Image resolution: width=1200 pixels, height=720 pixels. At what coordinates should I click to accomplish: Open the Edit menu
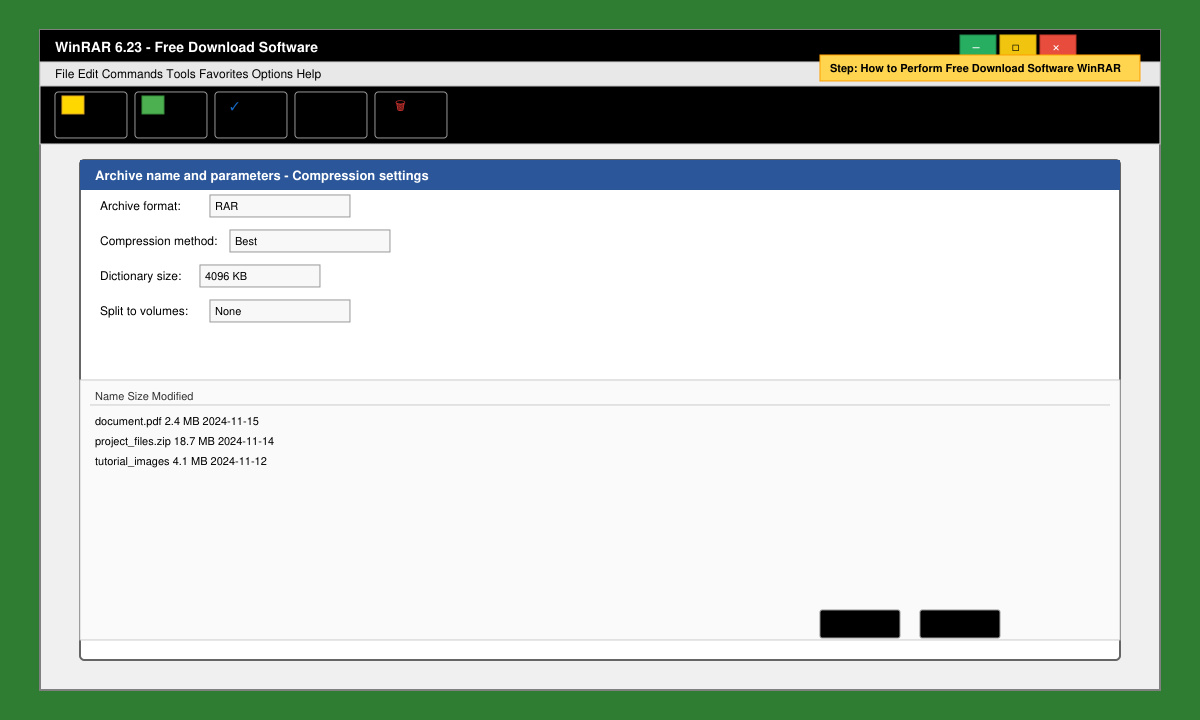[88, 74]
